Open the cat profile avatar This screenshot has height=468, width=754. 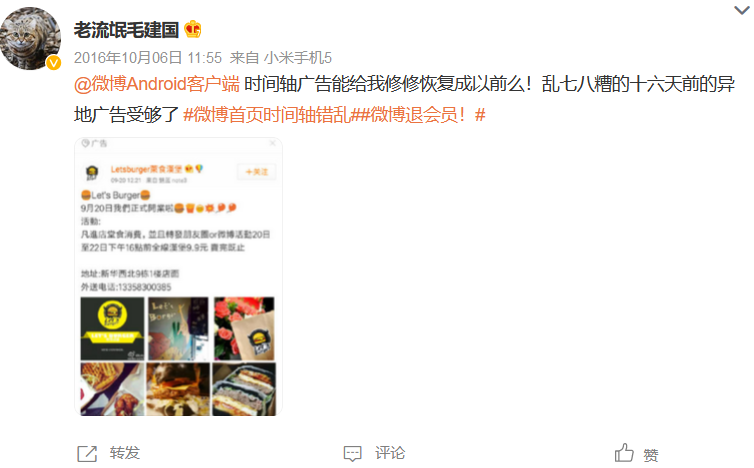pos(31,38)
